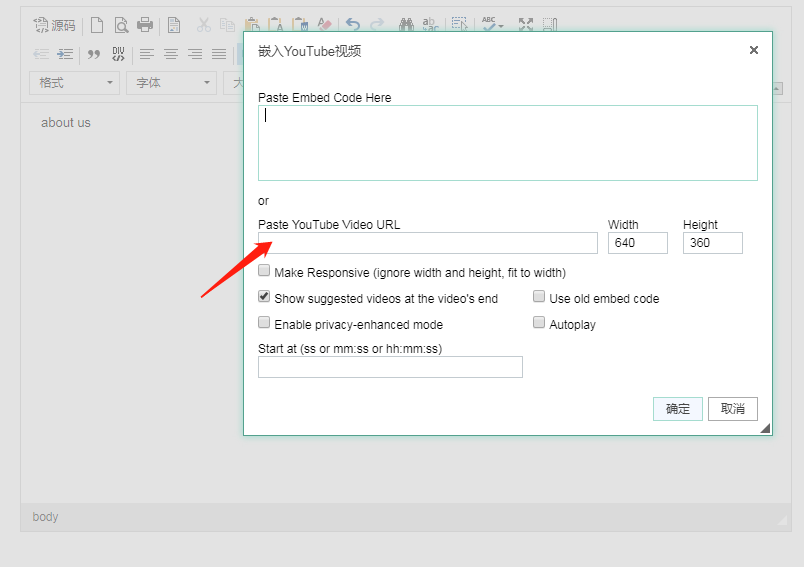804x567 pixels.
Task: Open the Replace text icon
Action: click(430, 25)
